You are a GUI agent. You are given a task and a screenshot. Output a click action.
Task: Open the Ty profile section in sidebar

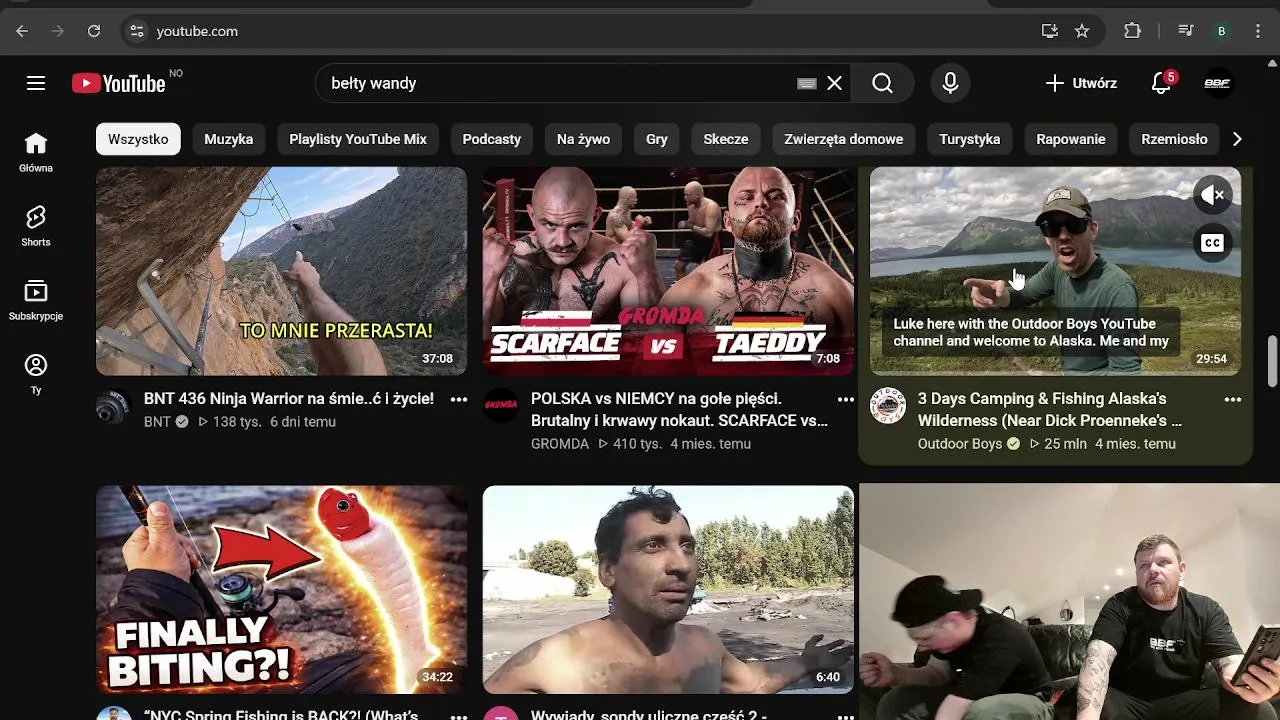pyautogui.click(x=36, y=374)
